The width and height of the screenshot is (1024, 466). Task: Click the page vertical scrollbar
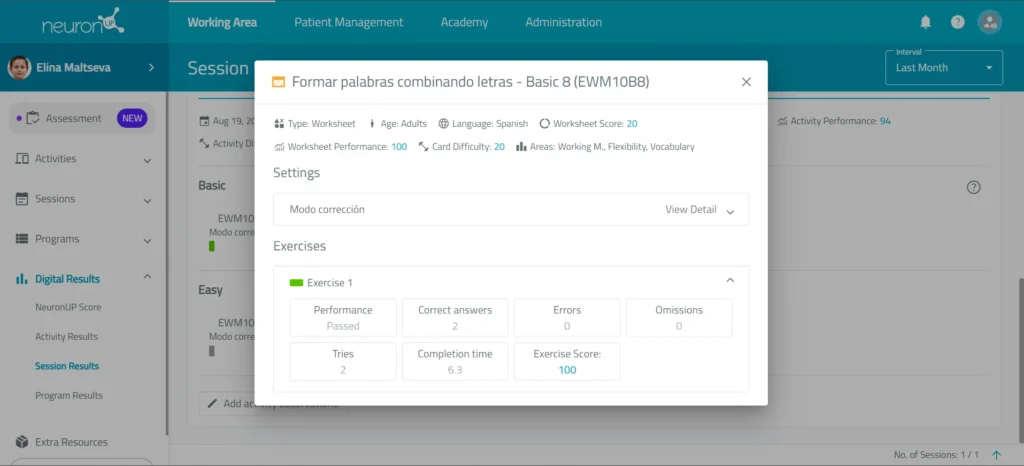coord(1021,359)
